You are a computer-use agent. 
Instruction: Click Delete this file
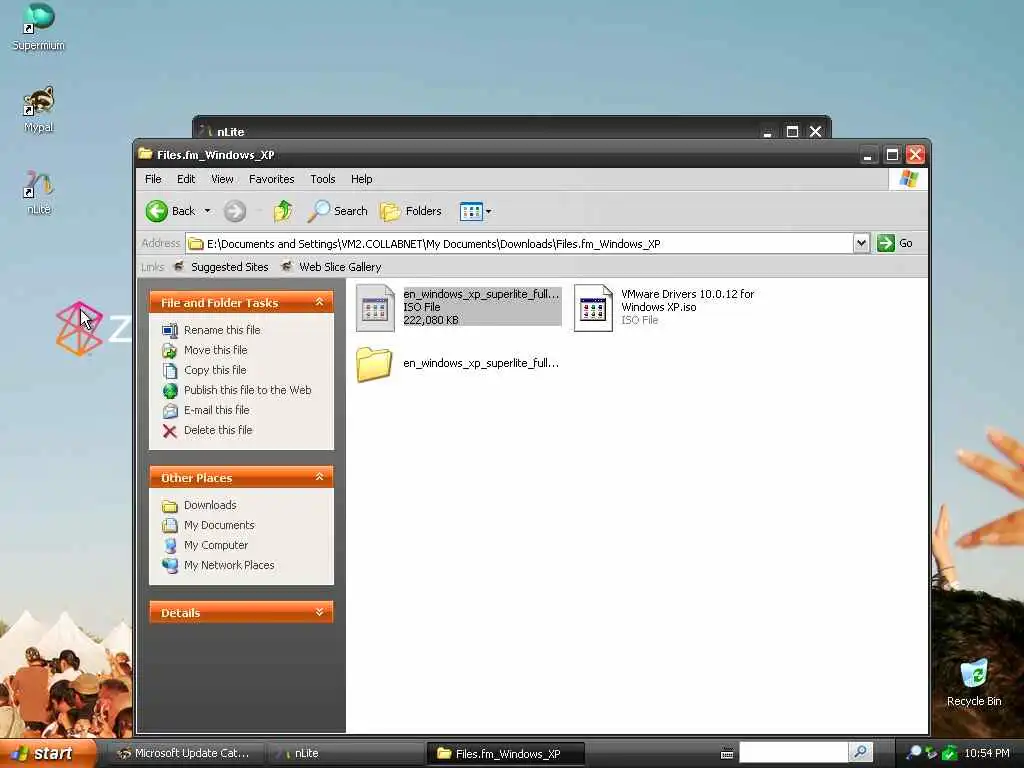[x=218, y=430]
